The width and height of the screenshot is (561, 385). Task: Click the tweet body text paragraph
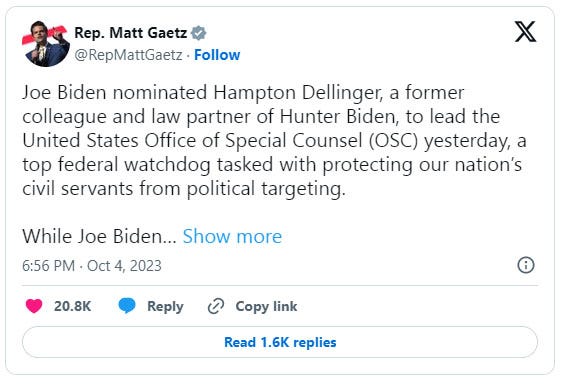click(274, 141)
